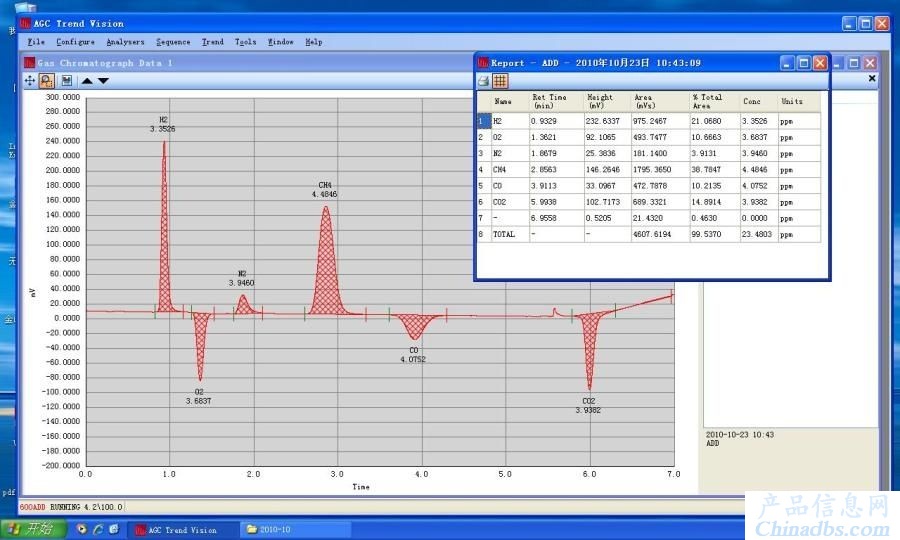Image resolution: width=900 pixels, height=540 pixels.
Task: Select the TOTAL row name cell
Action: coord(510,234)
